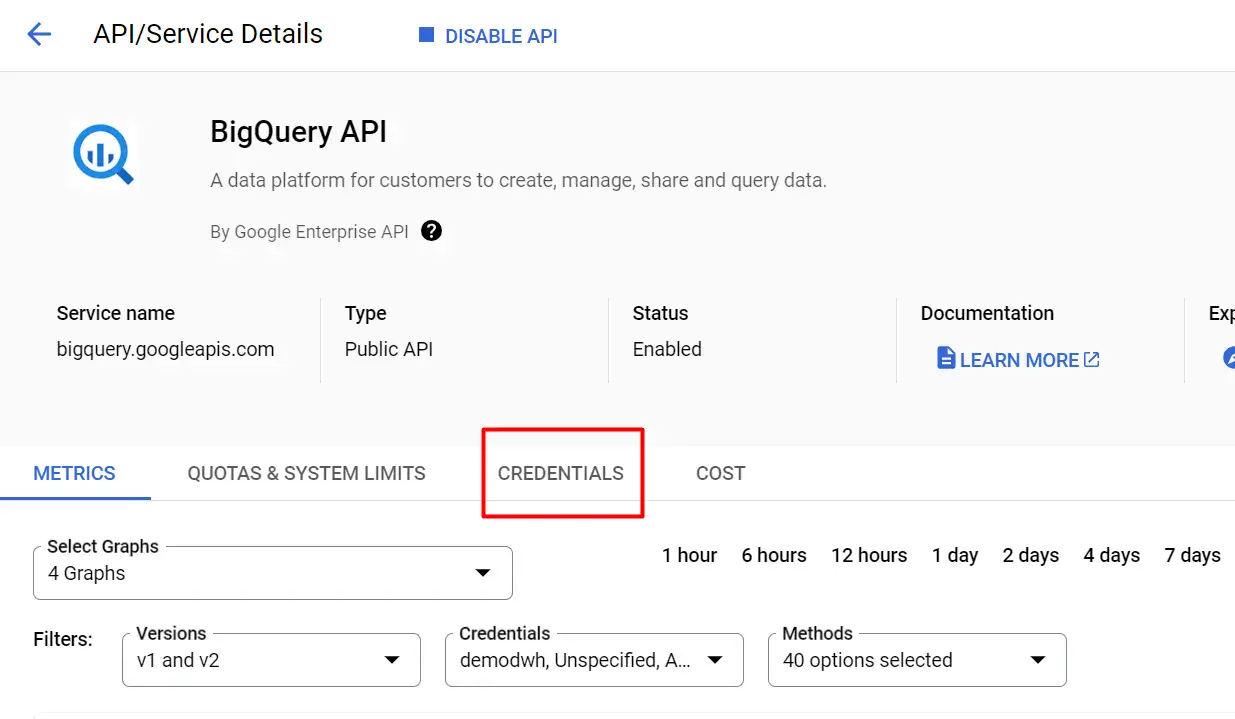The image size is (1235, 719).
Task: Open the LEARN MORE documentation link
Action: 1019,359
